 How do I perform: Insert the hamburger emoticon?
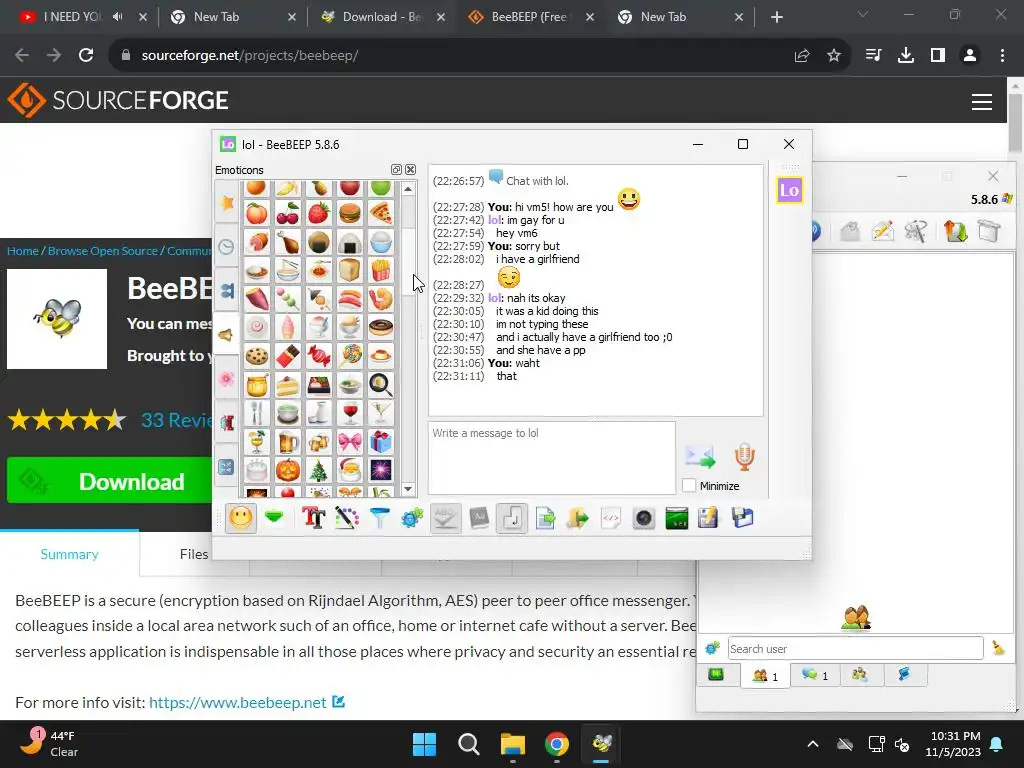(x=349, y=213)
